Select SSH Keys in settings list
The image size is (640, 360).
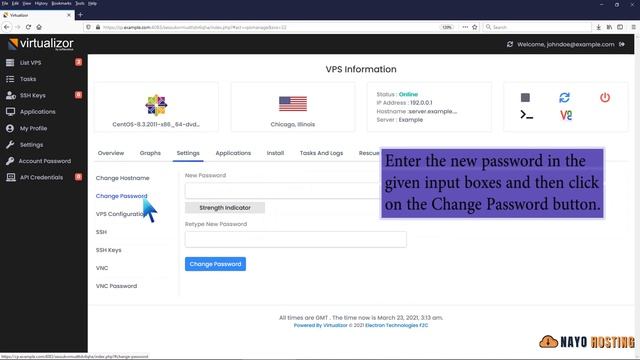pyautogui.click(x=109, y=250)
